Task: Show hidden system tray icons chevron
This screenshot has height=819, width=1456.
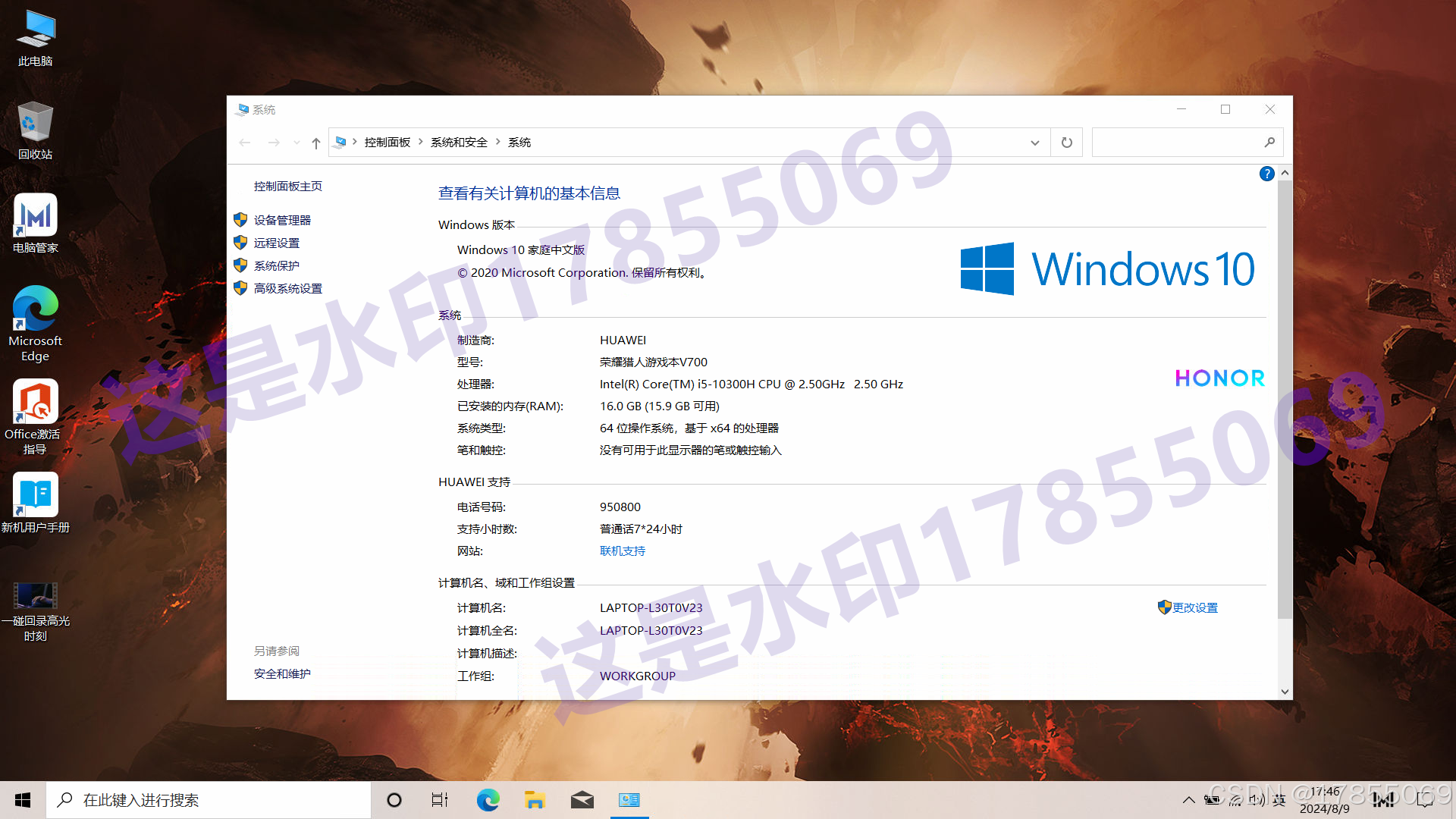Action: click(1188, 800)
